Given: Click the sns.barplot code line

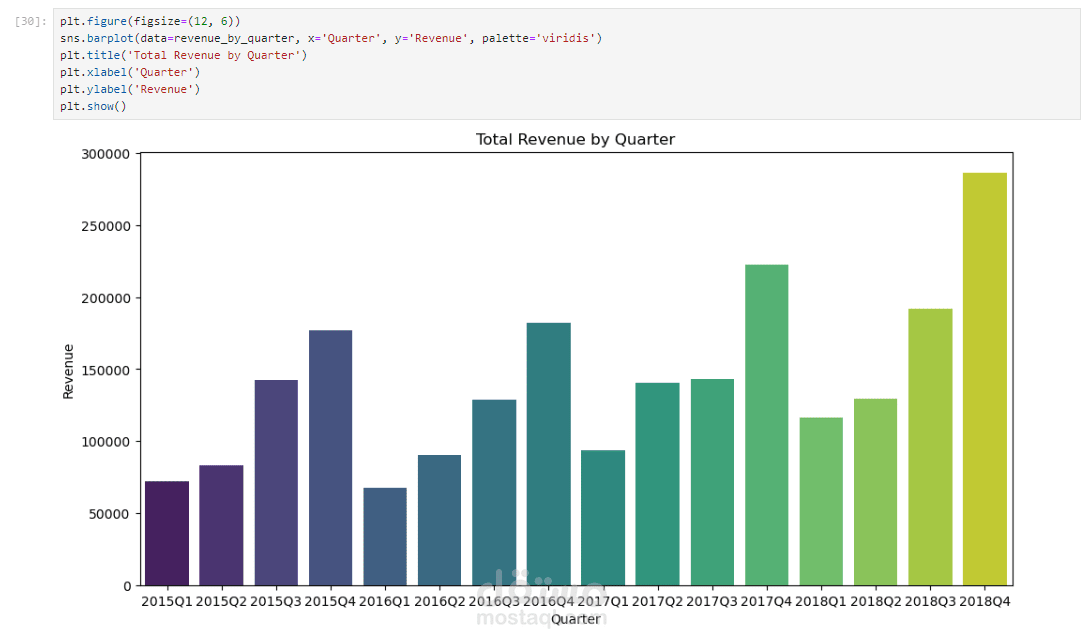Looking at the screenshot, I should pos(330,38).
